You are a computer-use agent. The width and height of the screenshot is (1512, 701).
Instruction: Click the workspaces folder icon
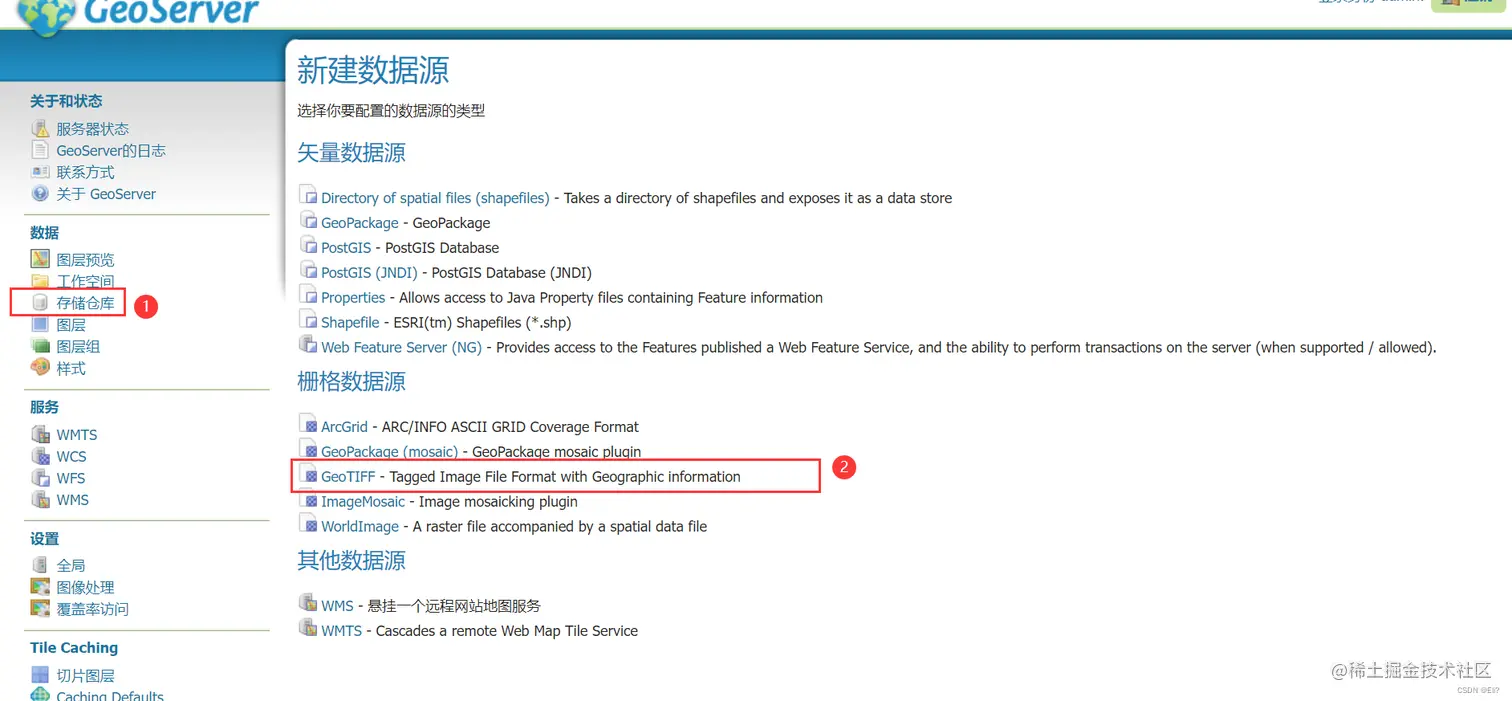coord(40,281)
